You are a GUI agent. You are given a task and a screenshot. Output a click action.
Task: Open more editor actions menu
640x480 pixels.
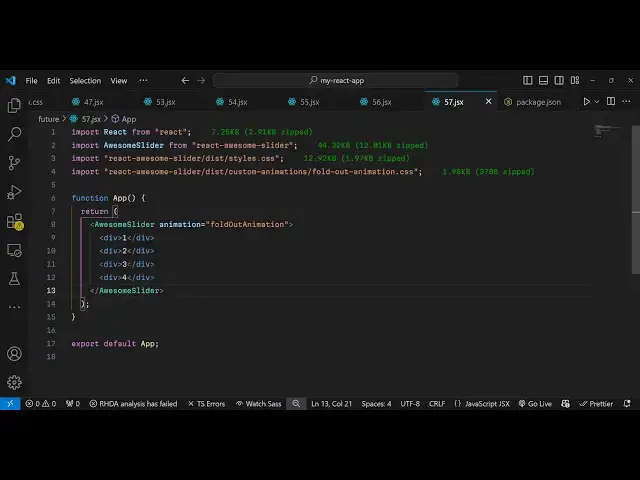(x=626, y=101)
